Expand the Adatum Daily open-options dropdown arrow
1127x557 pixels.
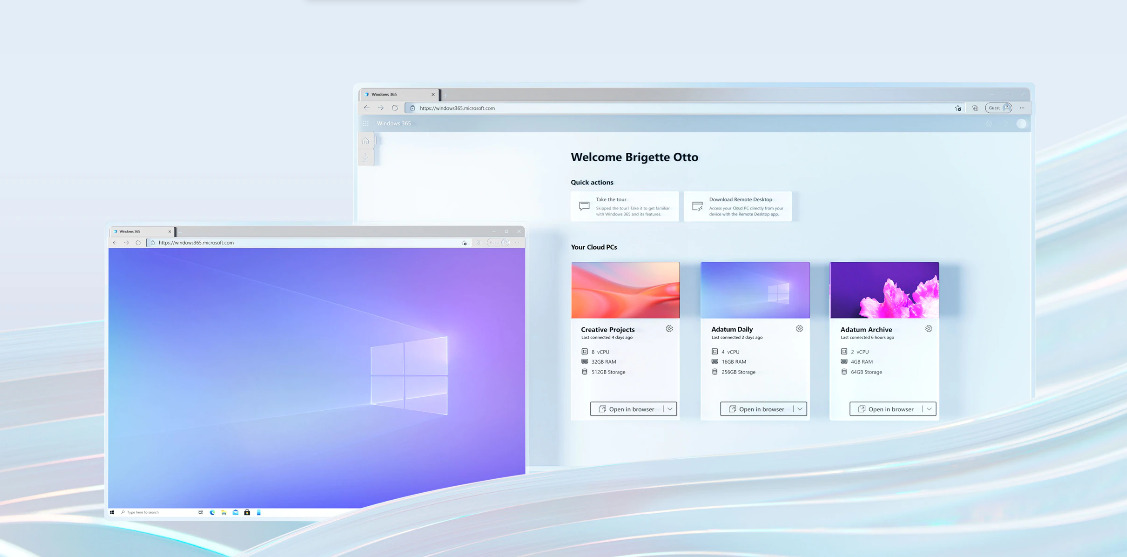coord(800,409)
